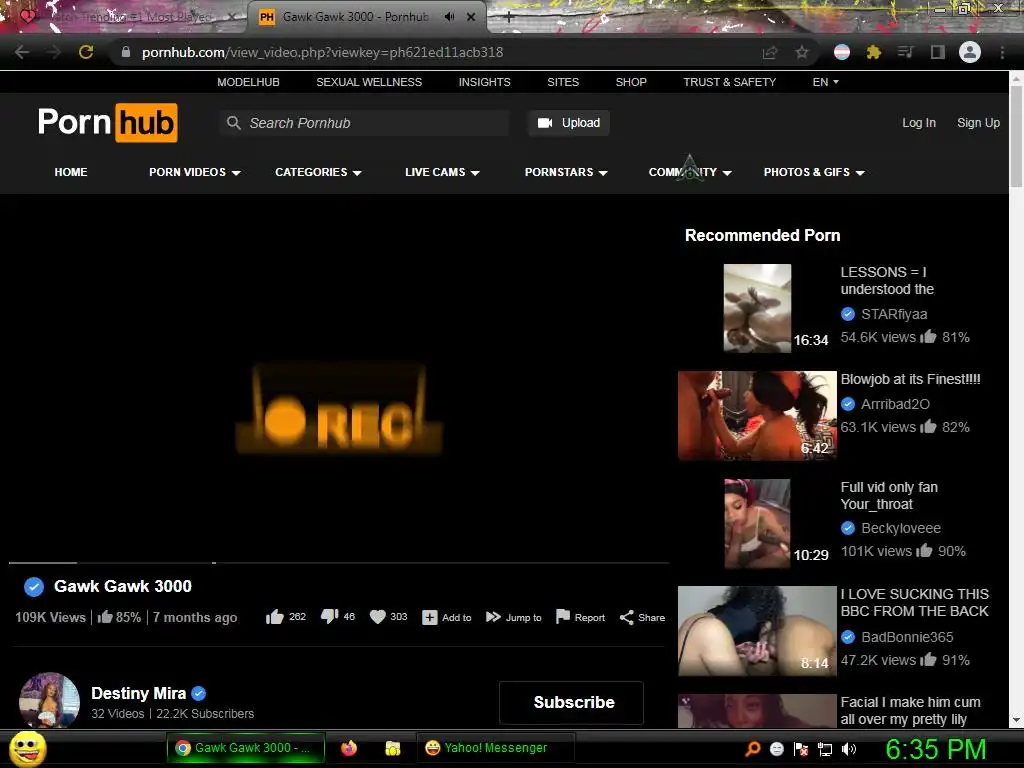Image resolution: width=1024 pixels, height=768 pixels.
Task: Report the video with the flag icon
Action: (x=580, y=617)
